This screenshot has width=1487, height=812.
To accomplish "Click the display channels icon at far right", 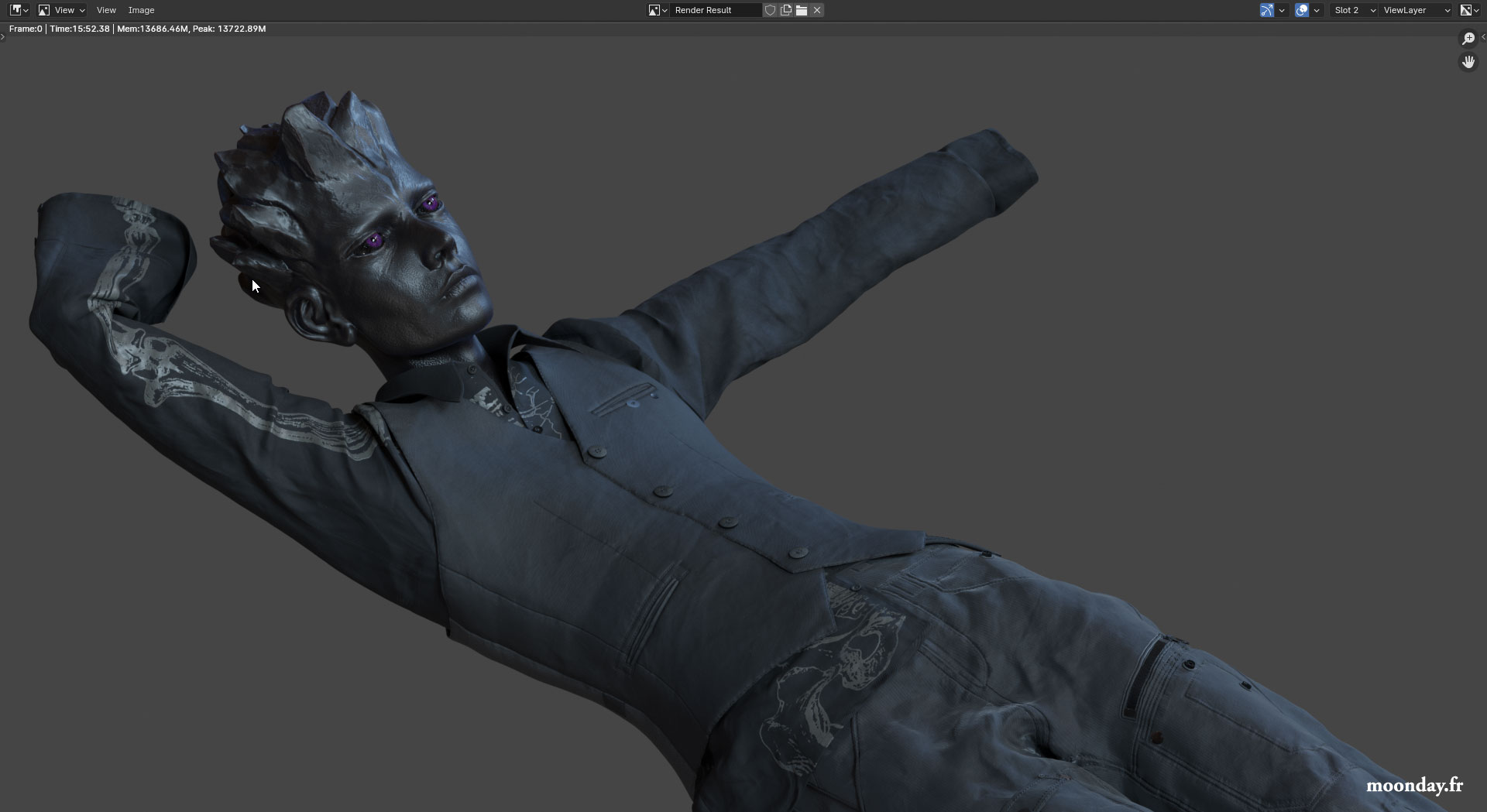I will point(1468,10).
